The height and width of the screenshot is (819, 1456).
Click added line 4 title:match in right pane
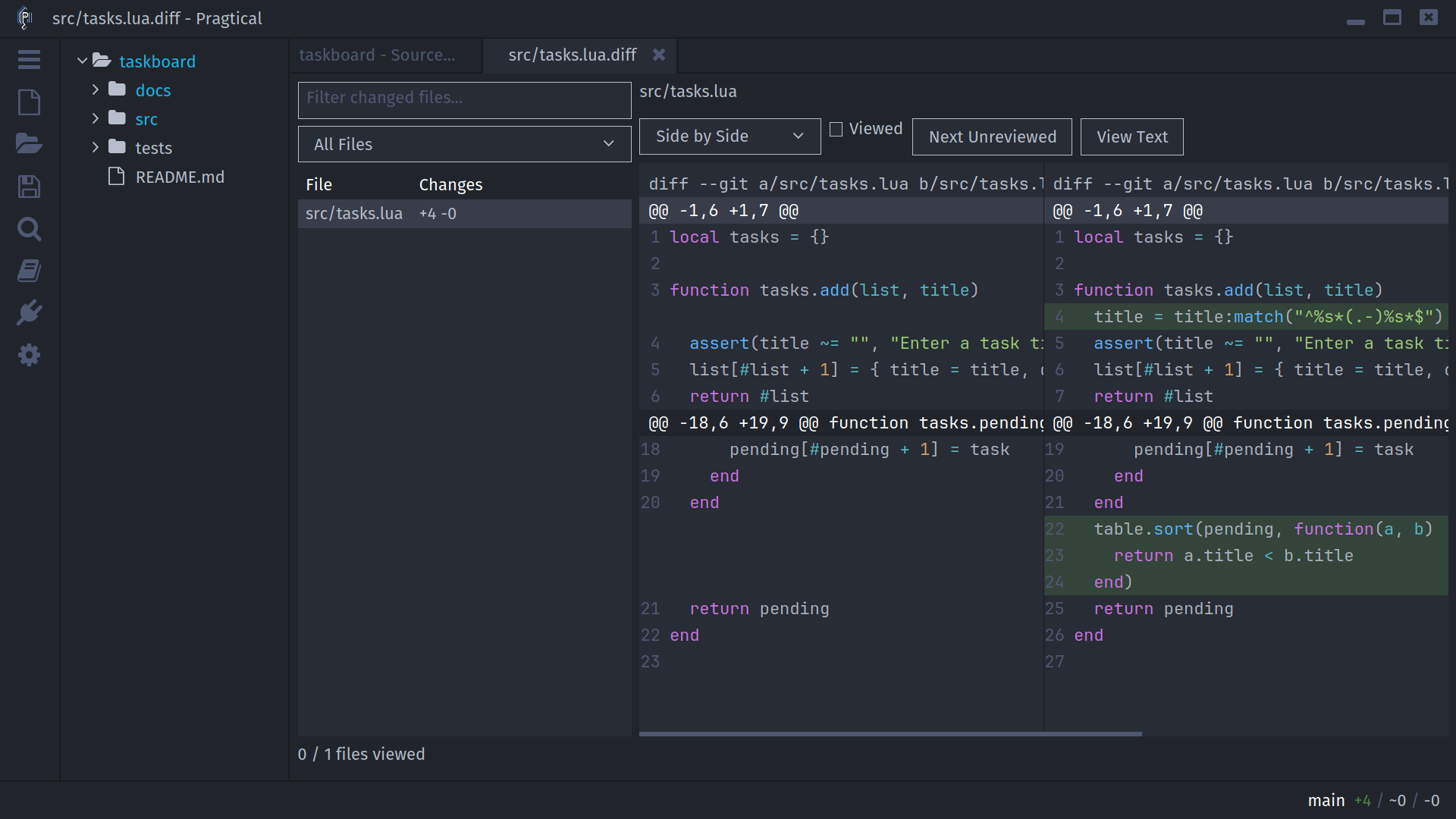point(1246,317)
